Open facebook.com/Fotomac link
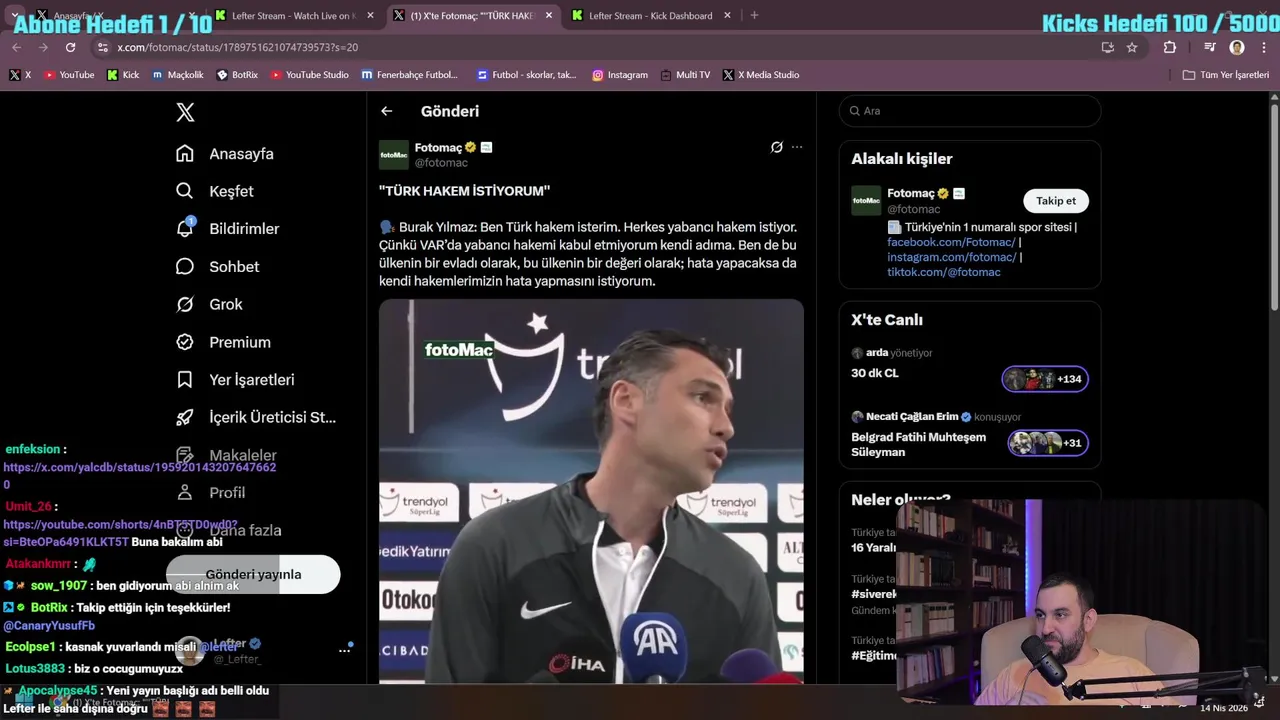1280x720 pixels. 951,242
